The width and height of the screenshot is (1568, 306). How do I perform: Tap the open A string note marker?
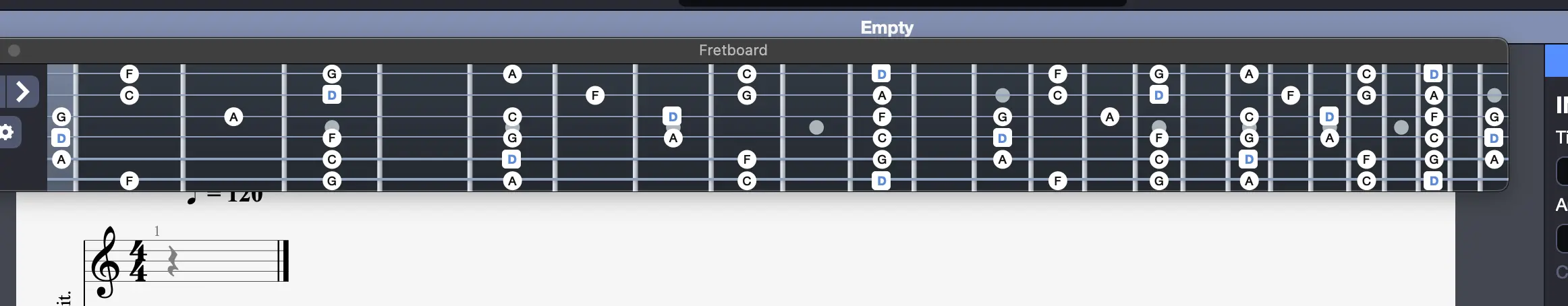pyautogui.click(x=61, y=160)
